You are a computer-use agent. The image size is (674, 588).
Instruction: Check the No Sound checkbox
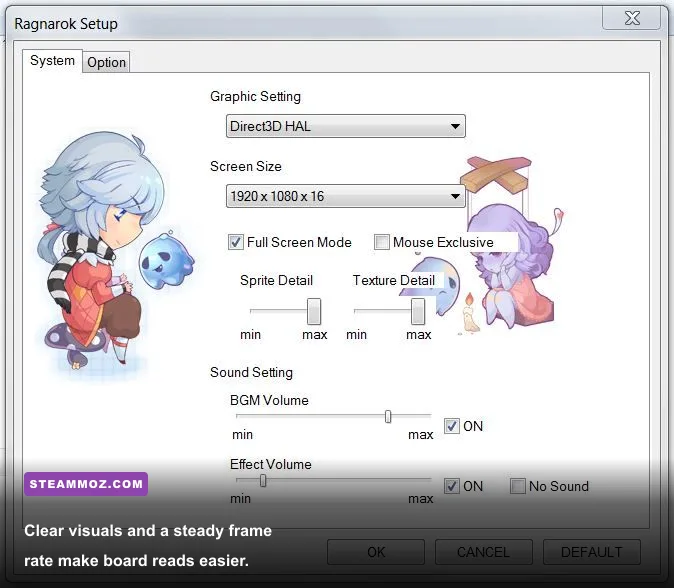click(518, 486)
